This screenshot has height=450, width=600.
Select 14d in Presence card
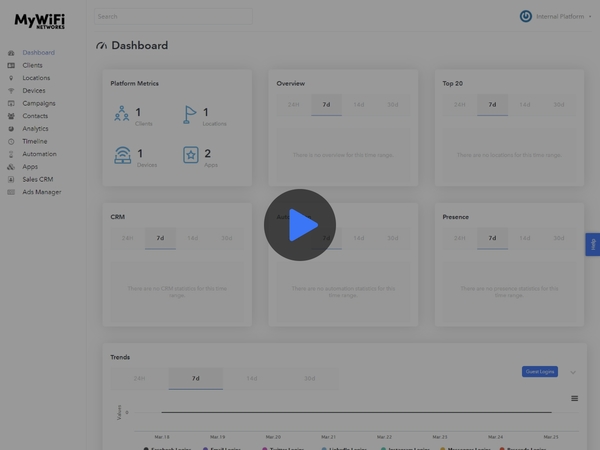coord(525,238)
